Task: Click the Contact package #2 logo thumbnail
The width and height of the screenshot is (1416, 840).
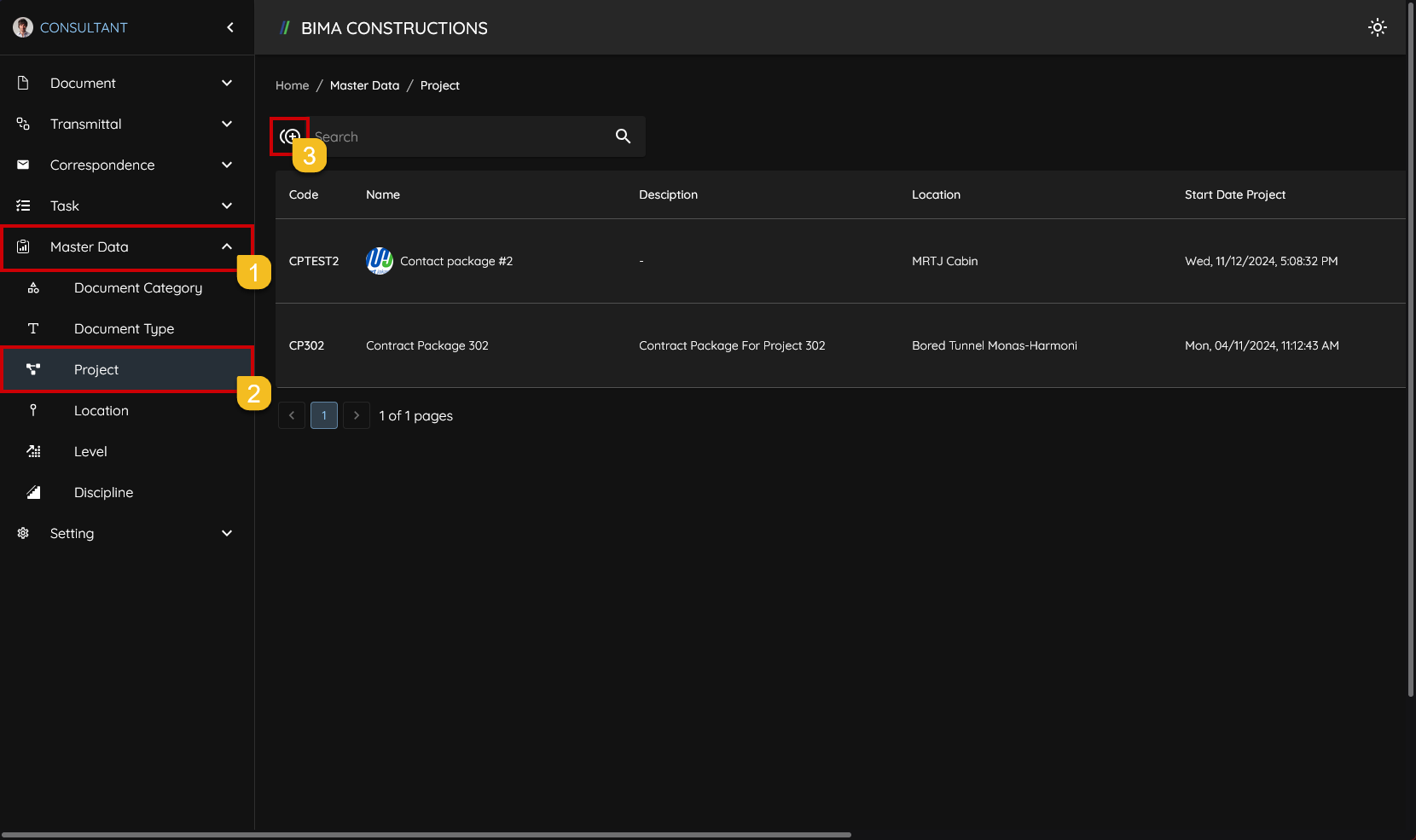Action: 380,261
